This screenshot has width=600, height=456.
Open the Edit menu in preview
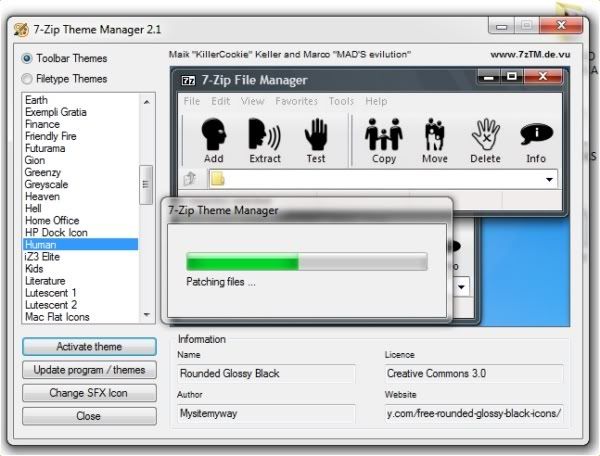221,101
